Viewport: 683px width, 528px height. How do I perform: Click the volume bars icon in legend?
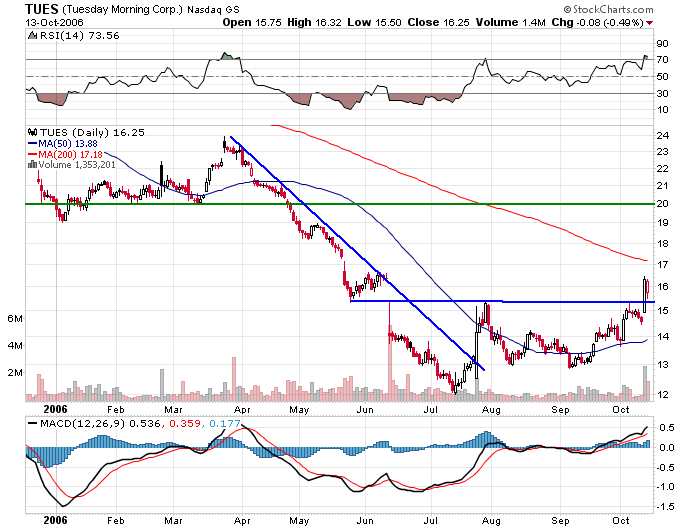[x=33, y=165]
